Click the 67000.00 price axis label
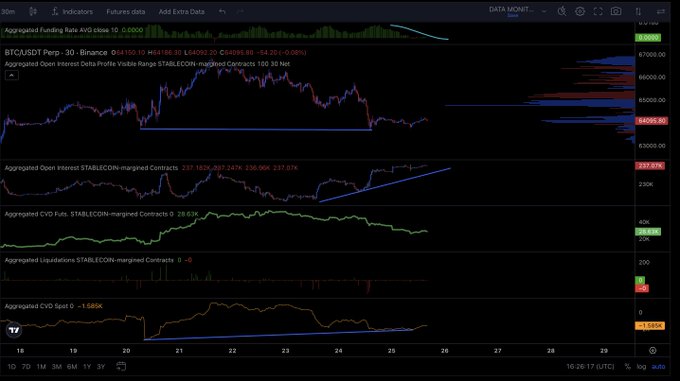The image size is (680, 381). [x=652, y=55]
